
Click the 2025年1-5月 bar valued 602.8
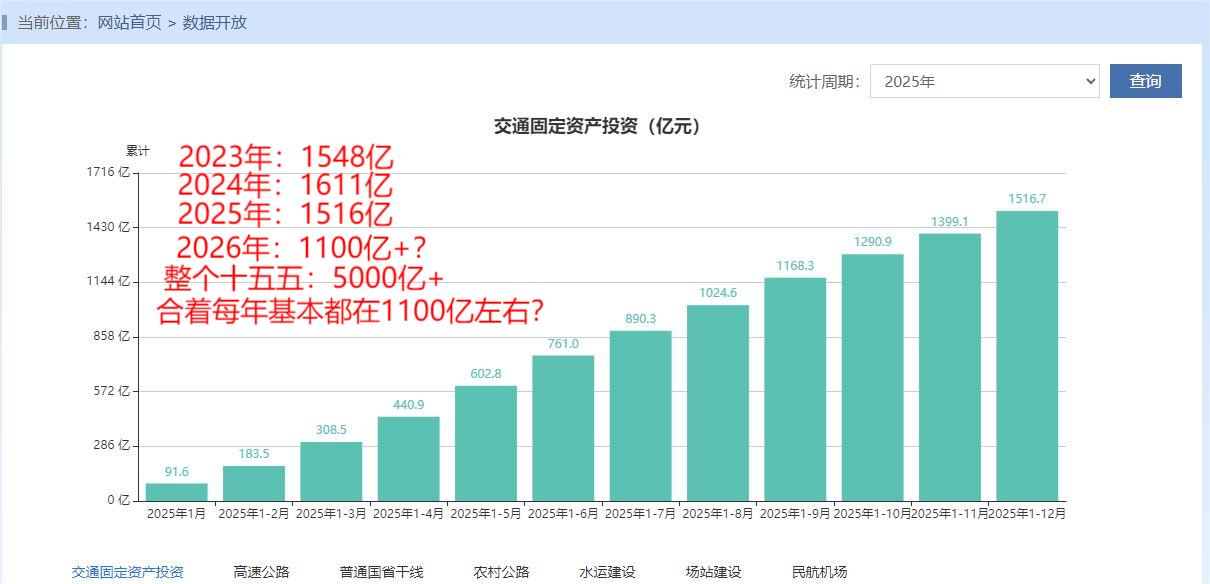(486, 443)
